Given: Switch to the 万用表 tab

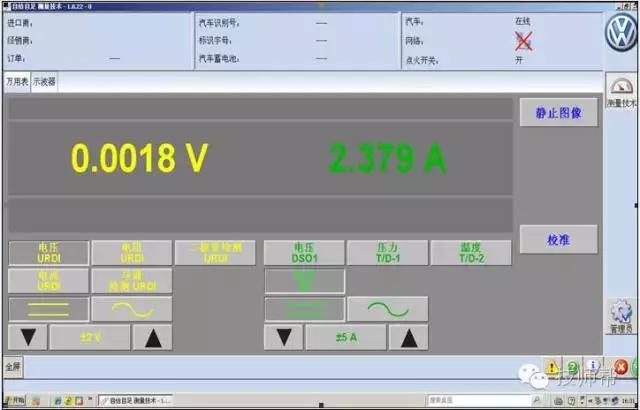Looking at the screenshot, I should click(x=17, y=82).
